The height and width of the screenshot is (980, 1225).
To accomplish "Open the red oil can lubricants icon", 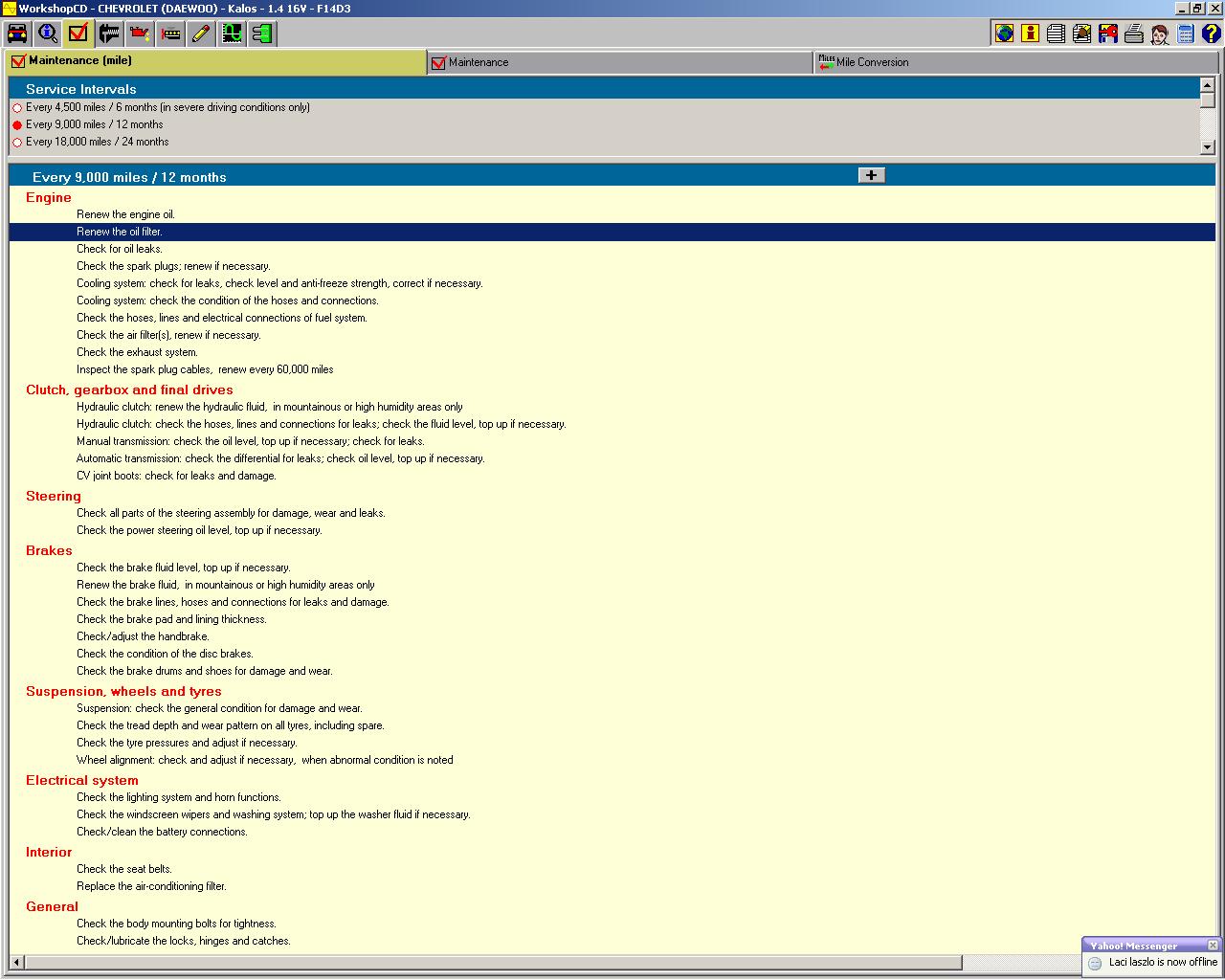I will click(x=140, y=33).
